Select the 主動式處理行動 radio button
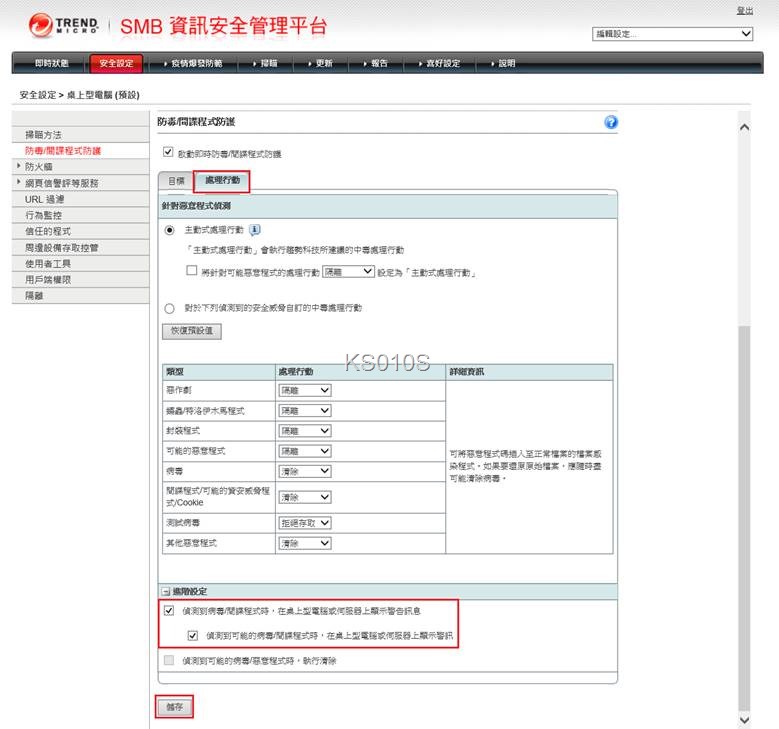The height and width of the screenshot is (729, 779). 169,230
